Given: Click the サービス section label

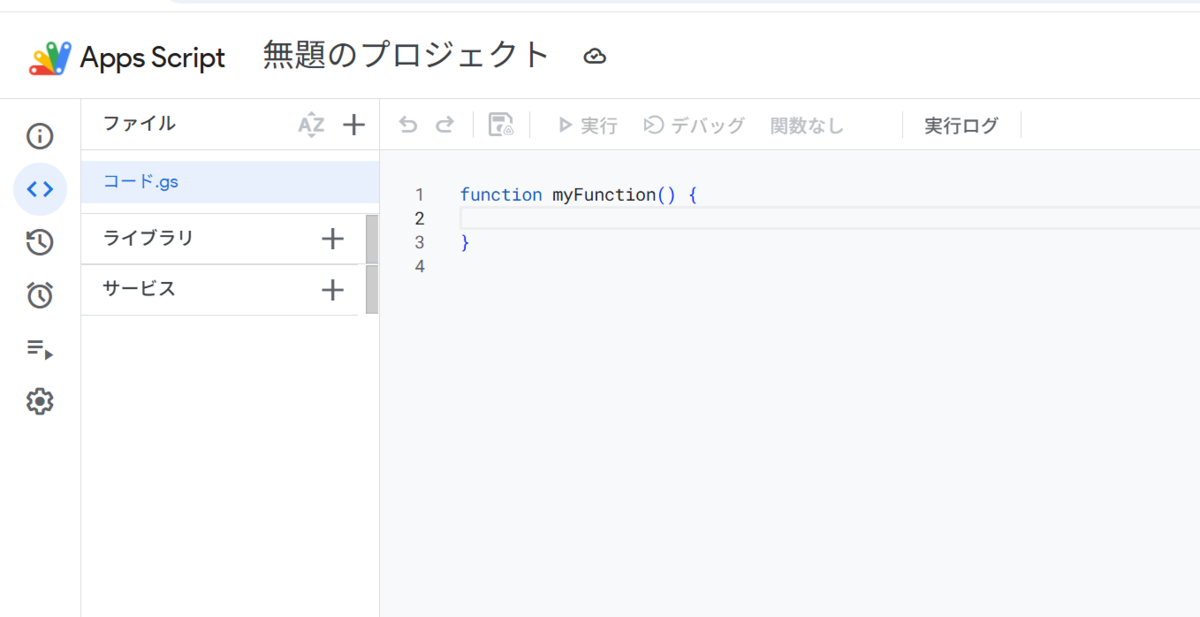Looking at the screenshot, I should 139,289.
